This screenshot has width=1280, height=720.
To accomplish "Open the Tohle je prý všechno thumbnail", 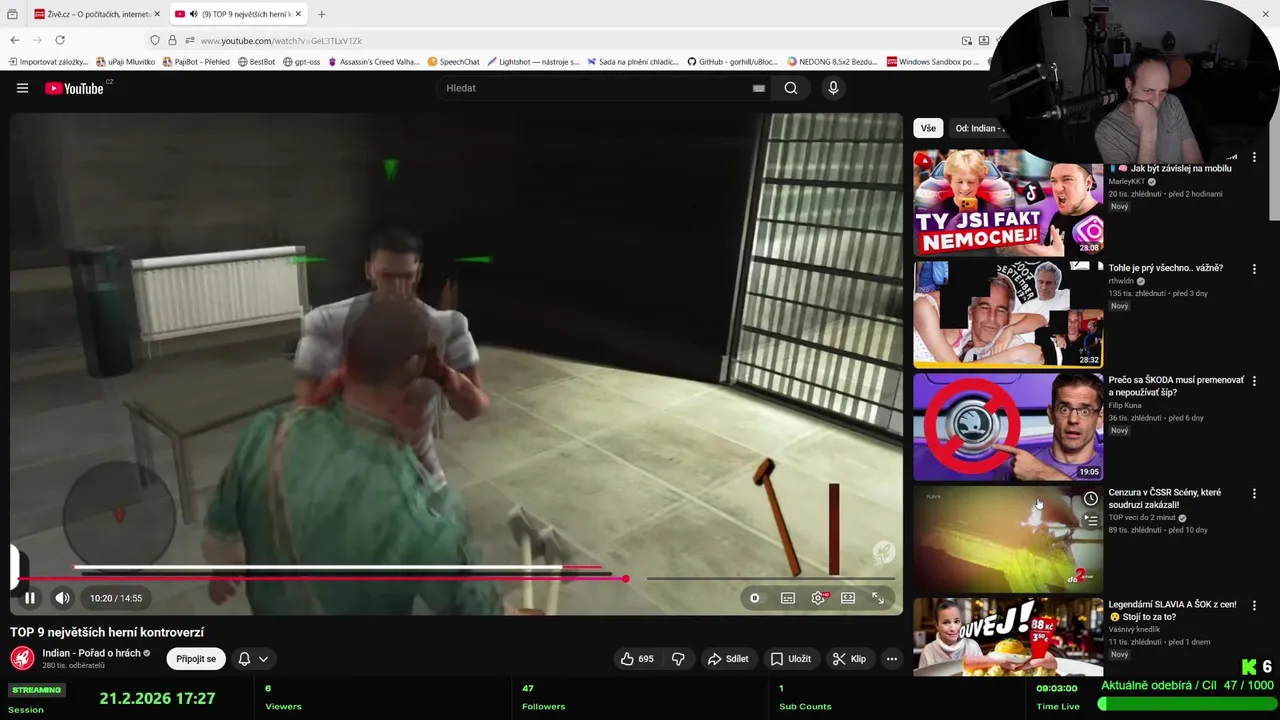I will 1008,315.
